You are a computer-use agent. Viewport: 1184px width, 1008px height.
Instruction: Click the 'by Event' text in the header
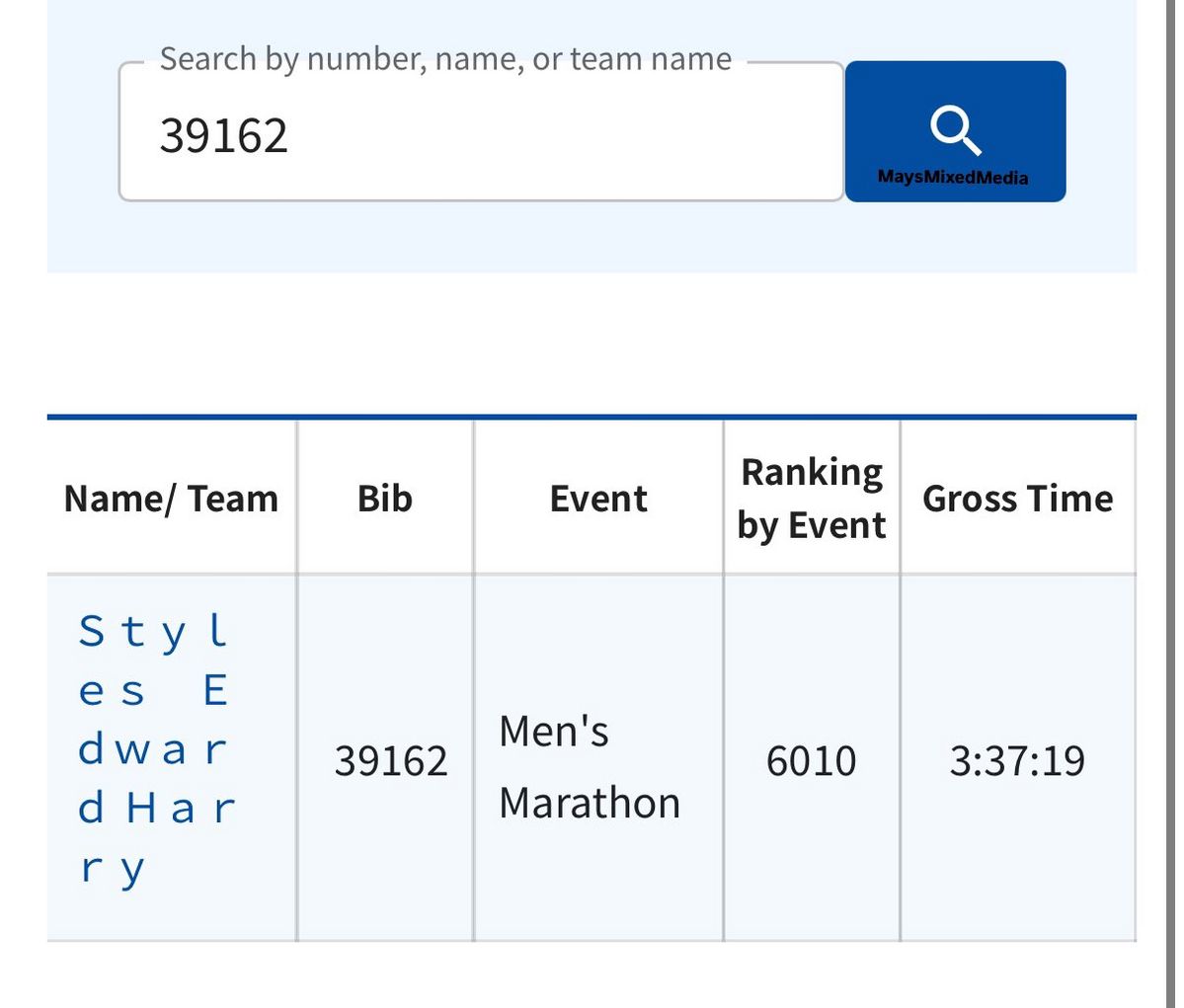coord(812,525)
